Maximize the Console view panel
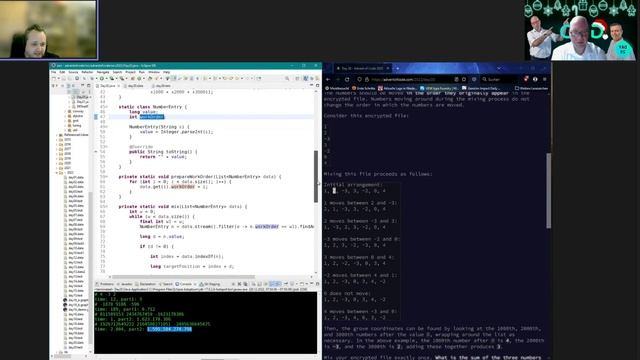This screenshot has height=360, width=640. tap(317, 284)
